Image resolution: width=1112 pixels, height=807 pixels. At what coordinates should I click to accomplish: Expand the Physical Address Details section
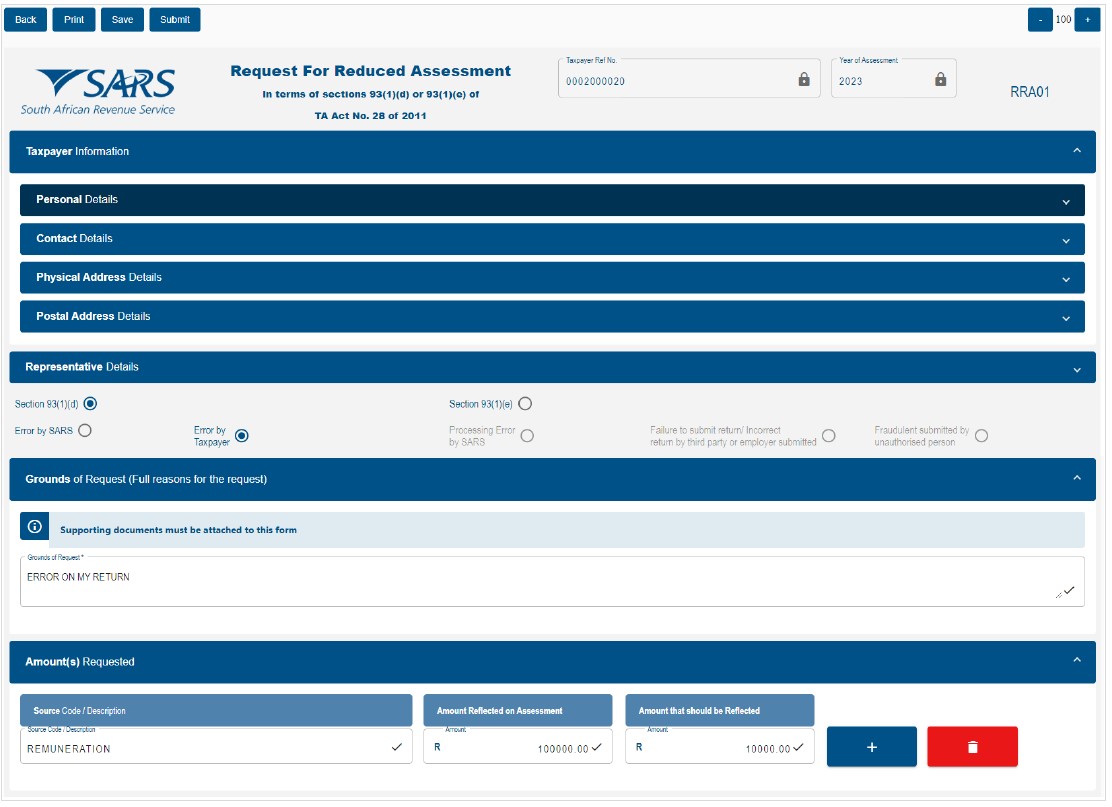[x=552, y=277]
